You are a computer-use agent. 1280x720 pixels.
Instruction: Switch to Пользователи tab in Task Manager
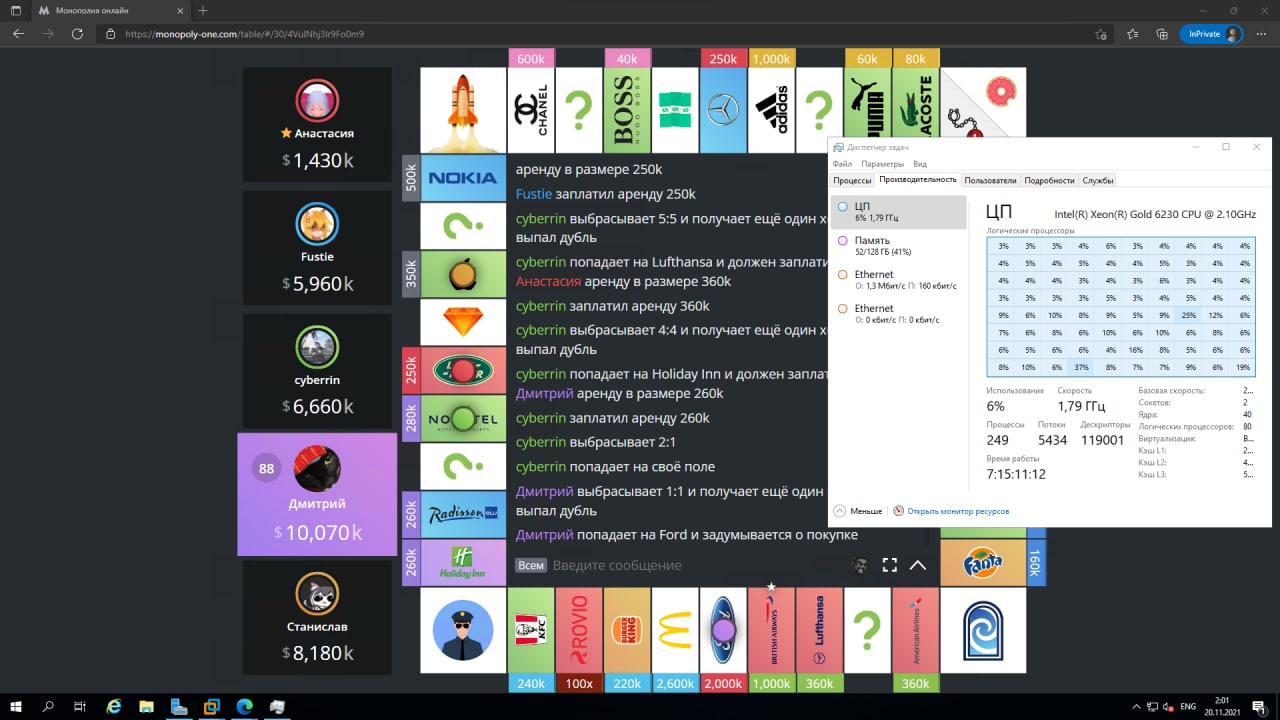(991, 180)
